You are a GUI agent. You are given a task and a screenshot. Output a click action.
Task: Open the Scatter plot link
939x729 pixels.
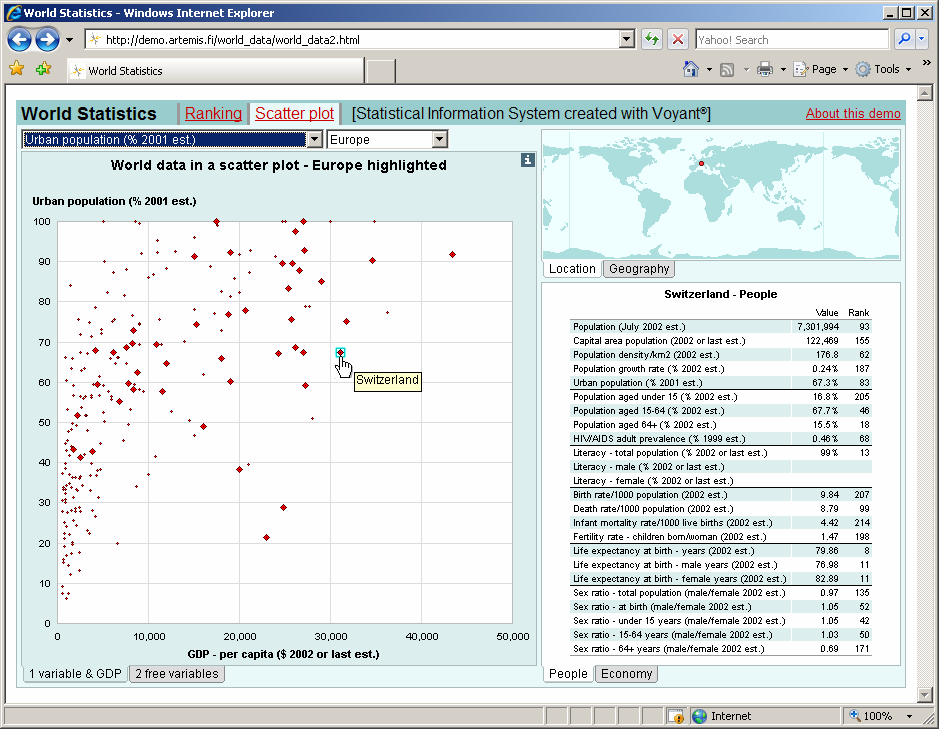(295, 113)
